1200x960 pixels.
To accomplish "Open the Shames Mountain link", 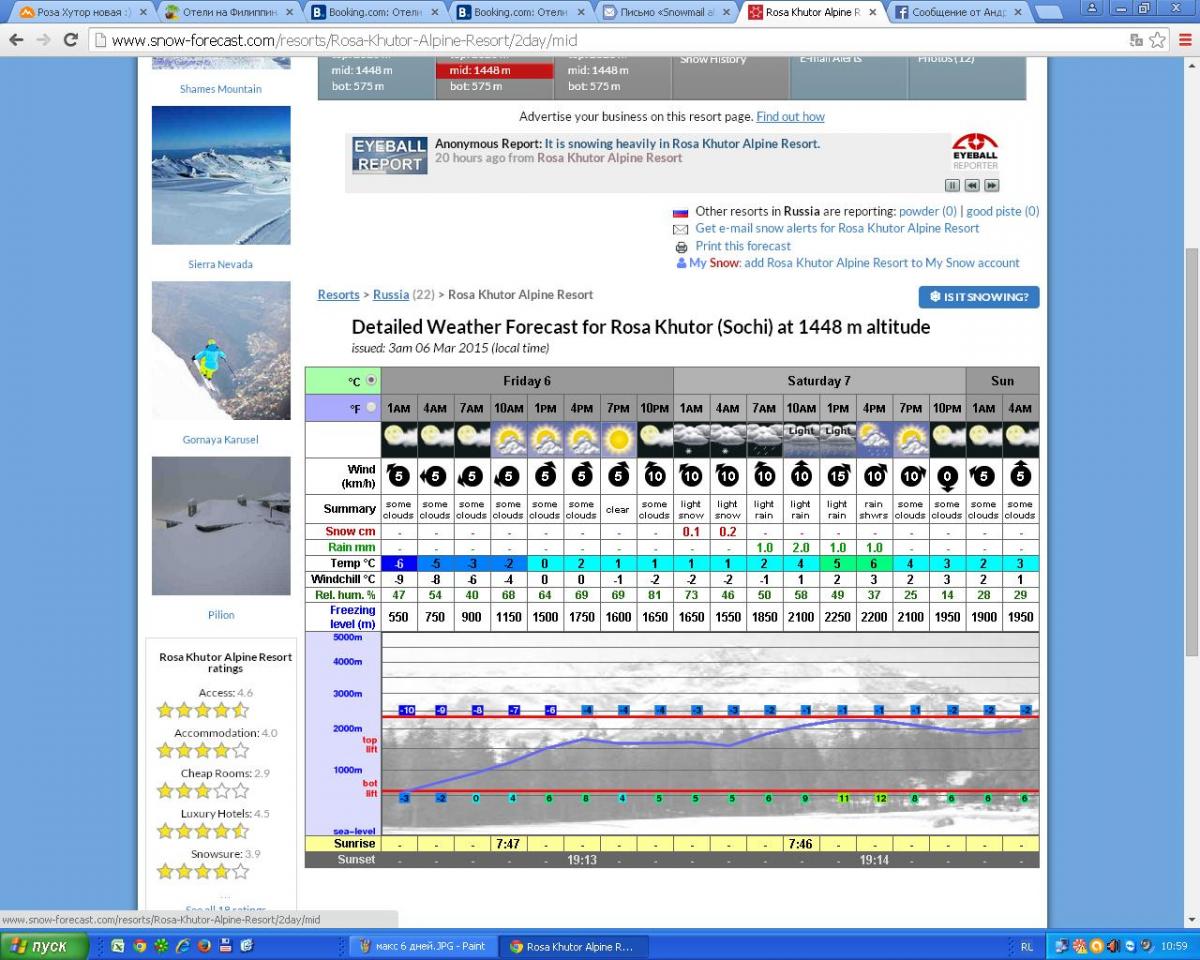I will tap(220, 89).
